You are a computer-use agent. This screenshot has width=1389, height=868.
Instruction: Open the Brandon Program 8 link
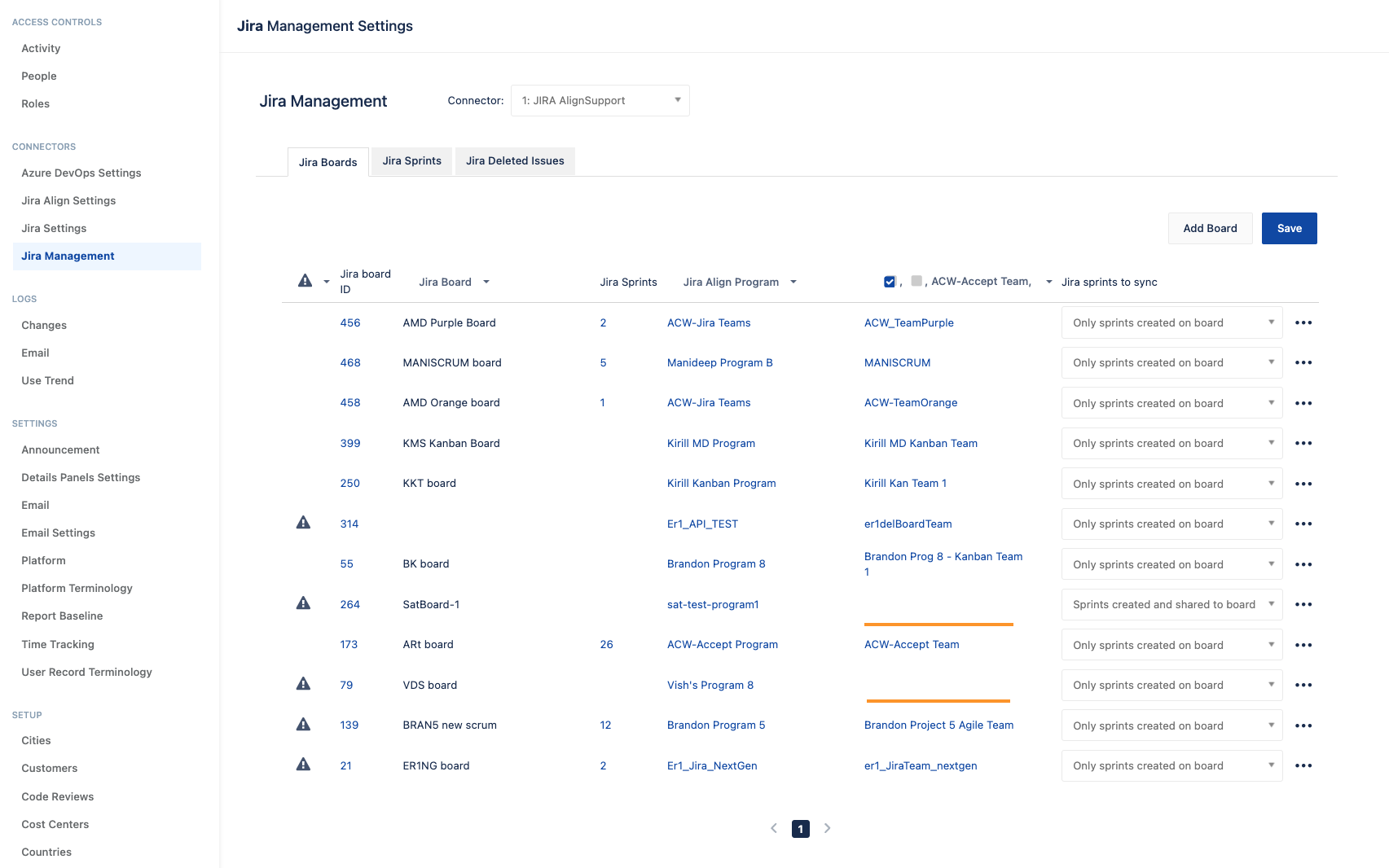716,564
